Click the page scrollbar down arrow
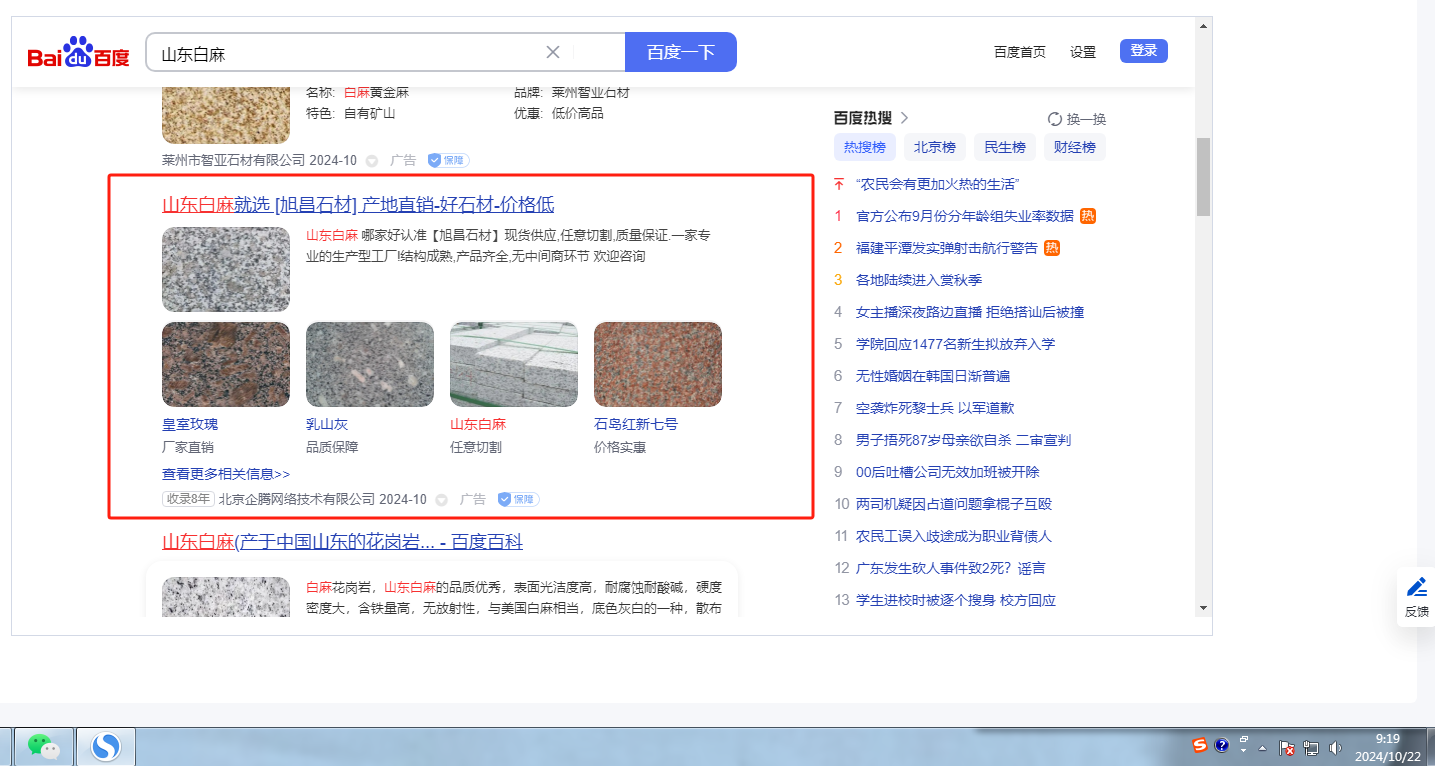The image size is (1435, 766). (x=1203, y=607)
